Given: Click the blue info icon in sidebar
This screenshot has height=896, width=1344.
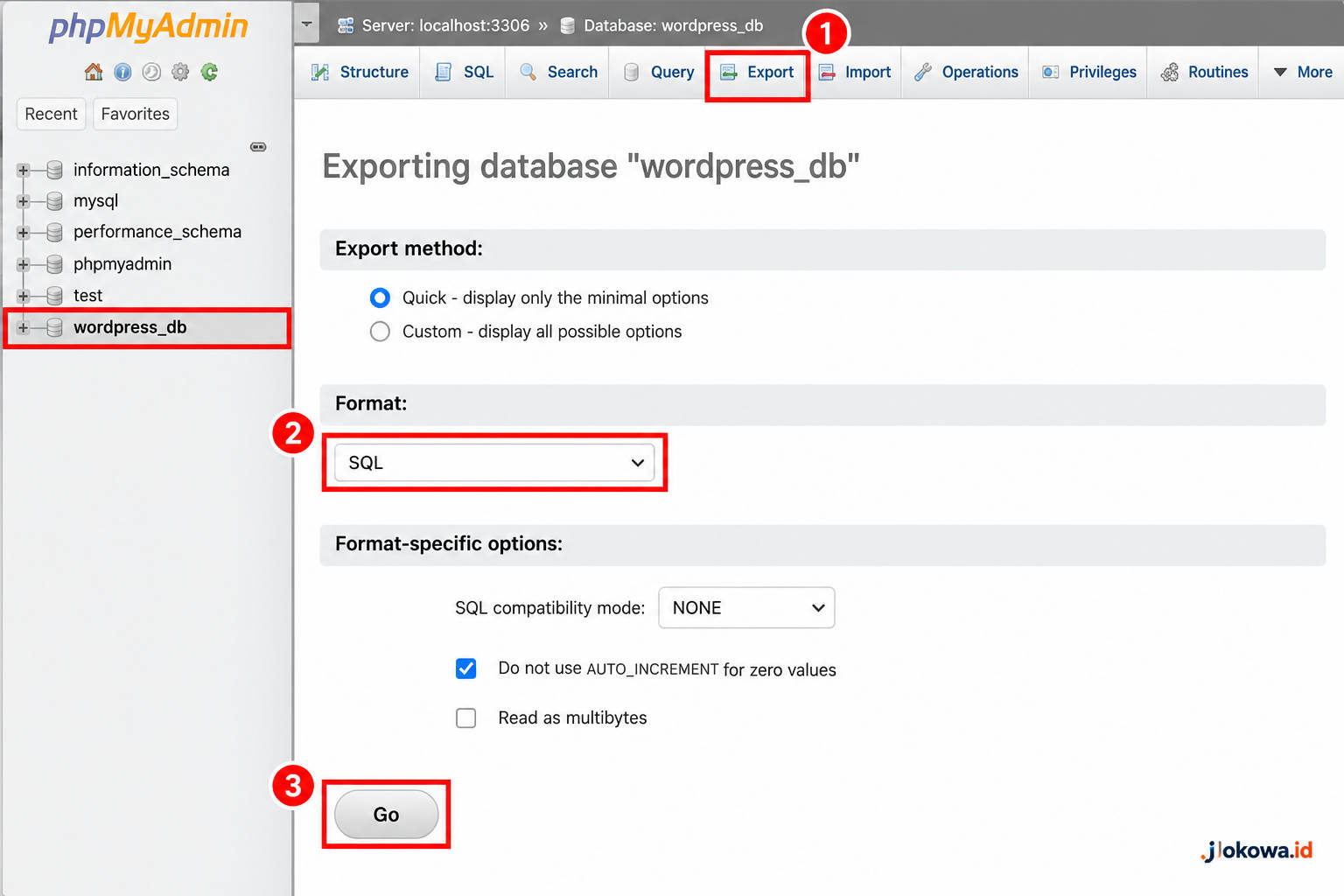Looking at the screenshot, I should (122, 72).
